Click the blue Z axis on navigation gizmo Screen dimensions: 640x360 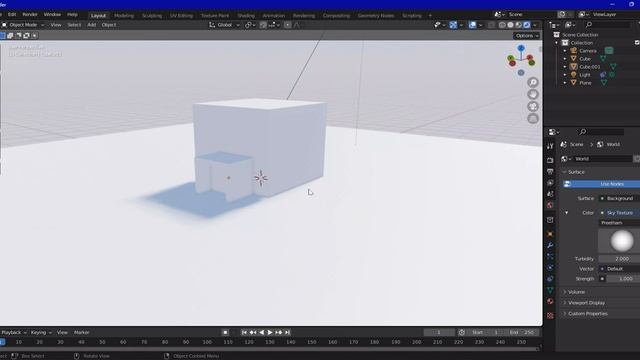[x=521, y=48]
